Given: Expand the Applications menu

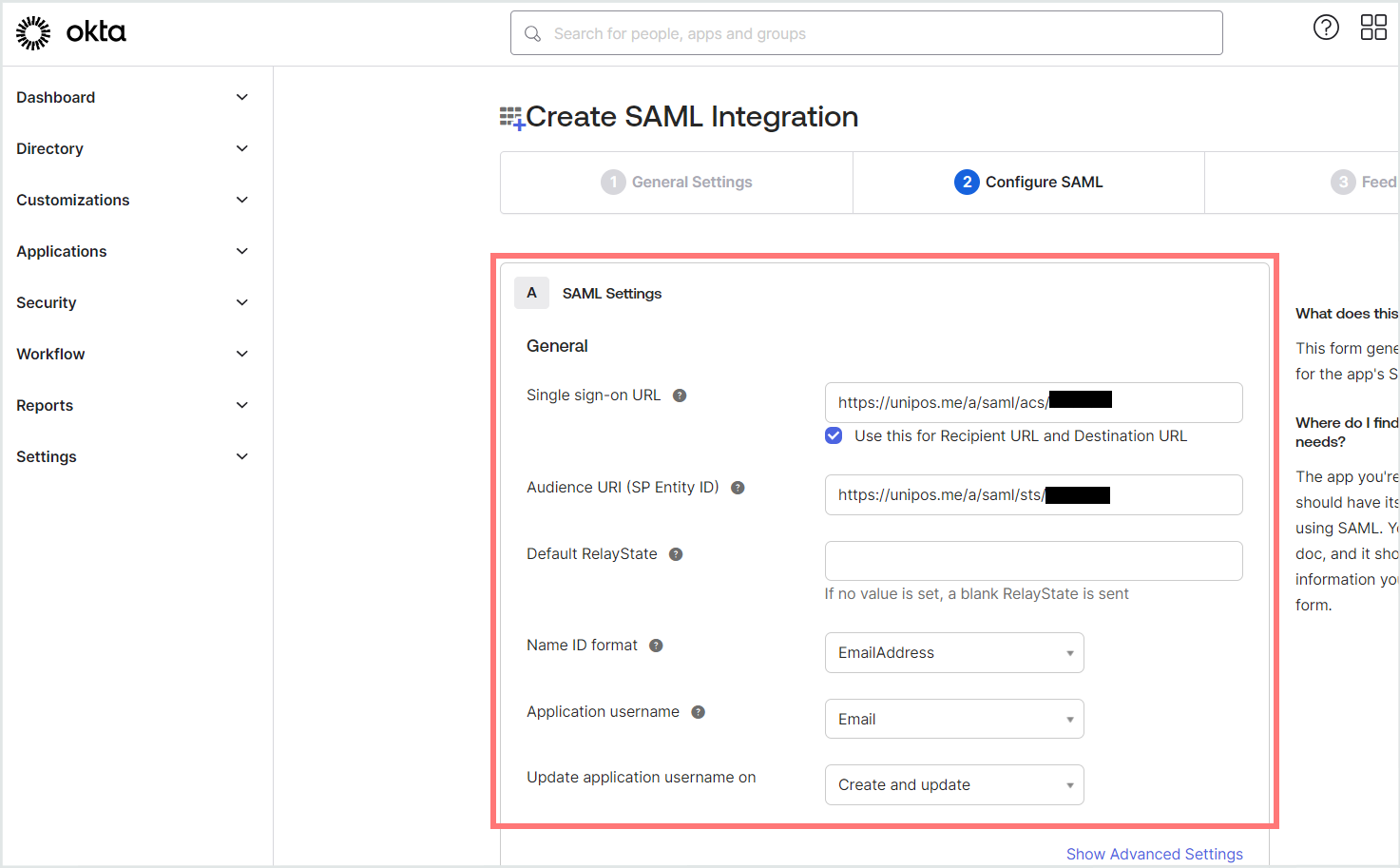Looking at the screenshot, I should pyautogui.click(x=132, y=251).
